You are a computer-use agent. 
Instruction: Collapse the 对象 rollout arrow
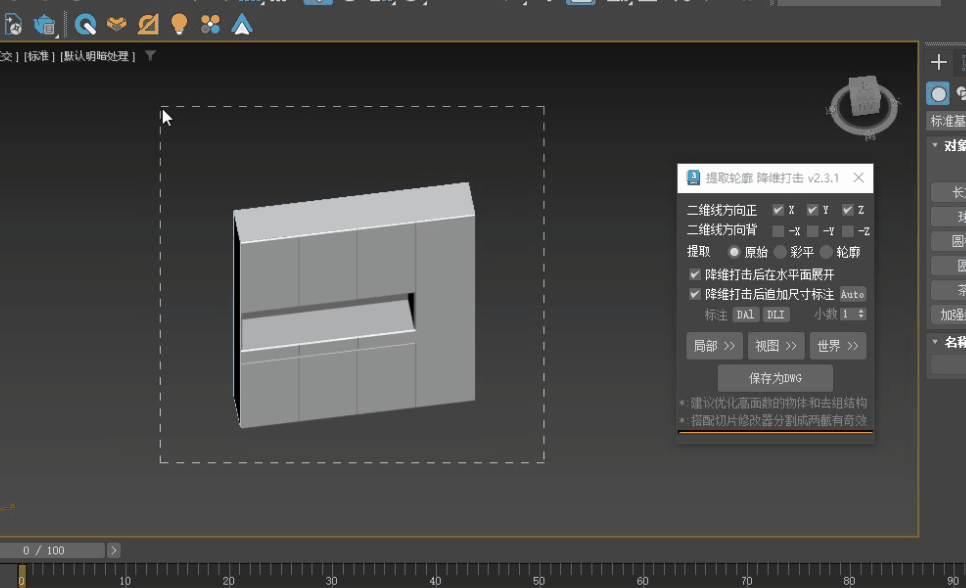[935, 145]
